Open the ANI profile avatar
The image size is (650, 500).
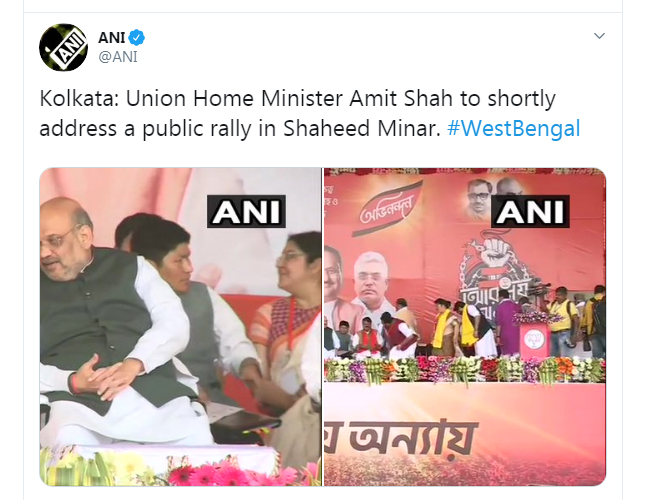(63, 47)
